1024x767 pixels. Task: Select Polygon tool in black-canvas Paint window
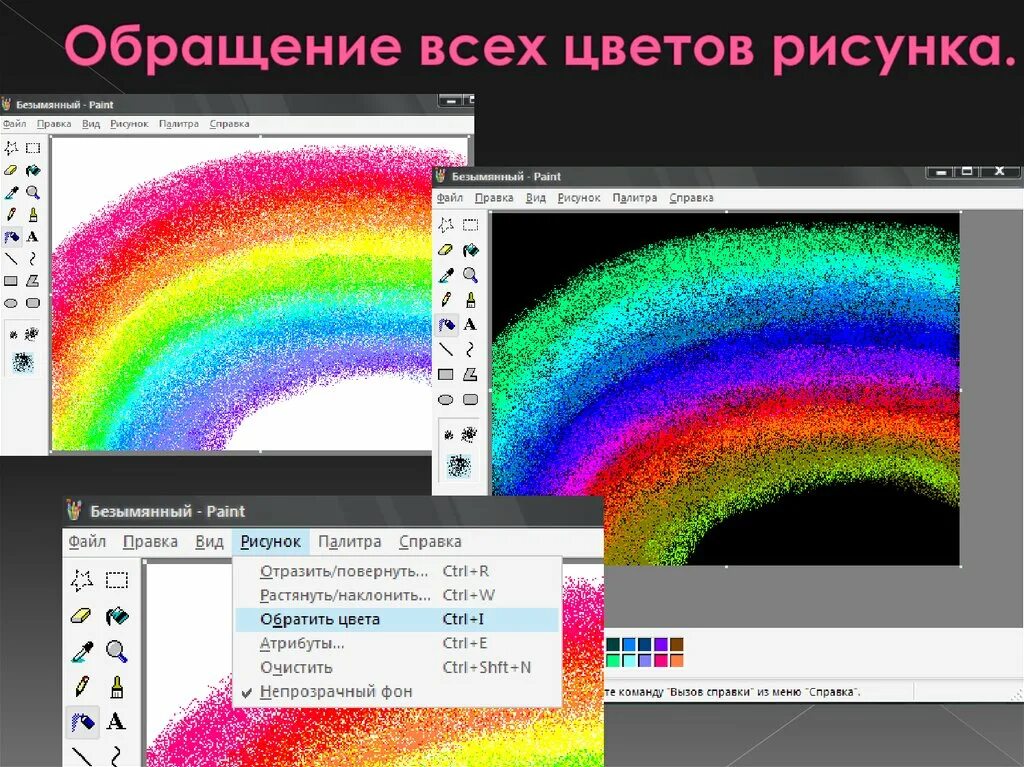470,374
